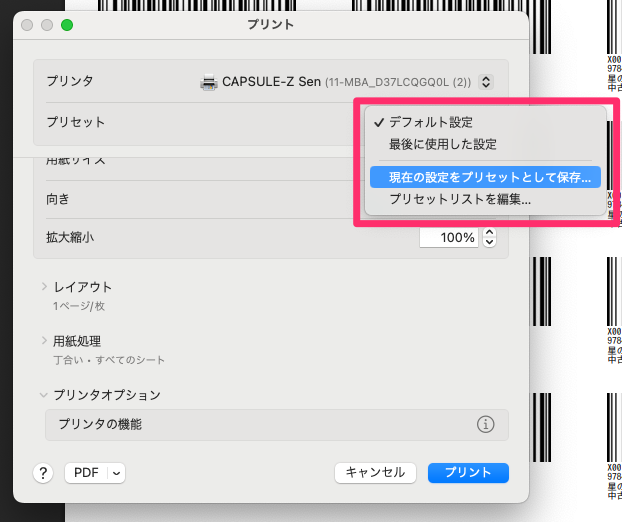Click the question mark help button
This screenshot has width=622, height=522.
(x=43, y=473)
